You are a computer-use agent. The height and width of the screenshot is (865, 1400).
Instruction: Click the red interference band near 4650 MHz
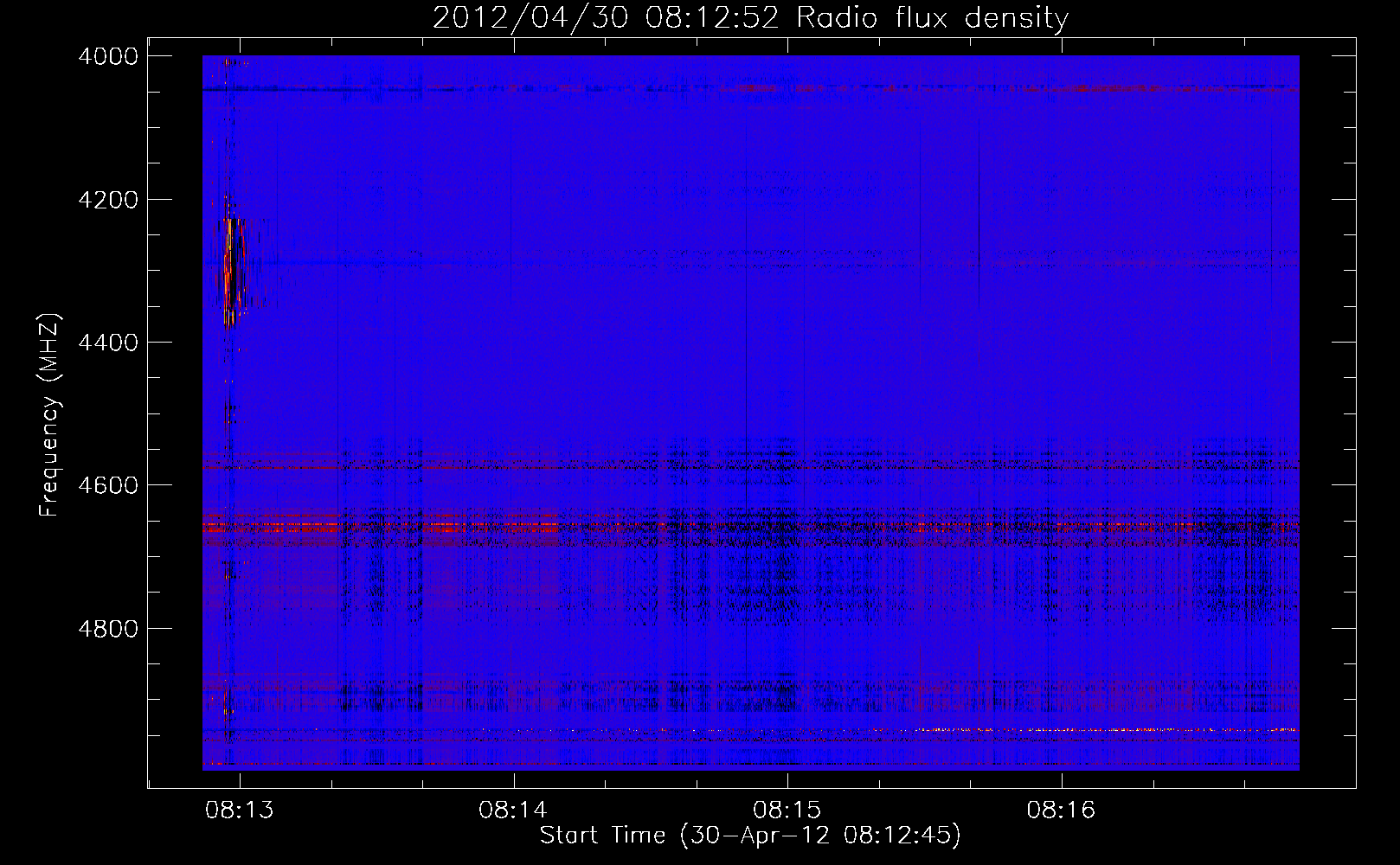click(750, 526)
